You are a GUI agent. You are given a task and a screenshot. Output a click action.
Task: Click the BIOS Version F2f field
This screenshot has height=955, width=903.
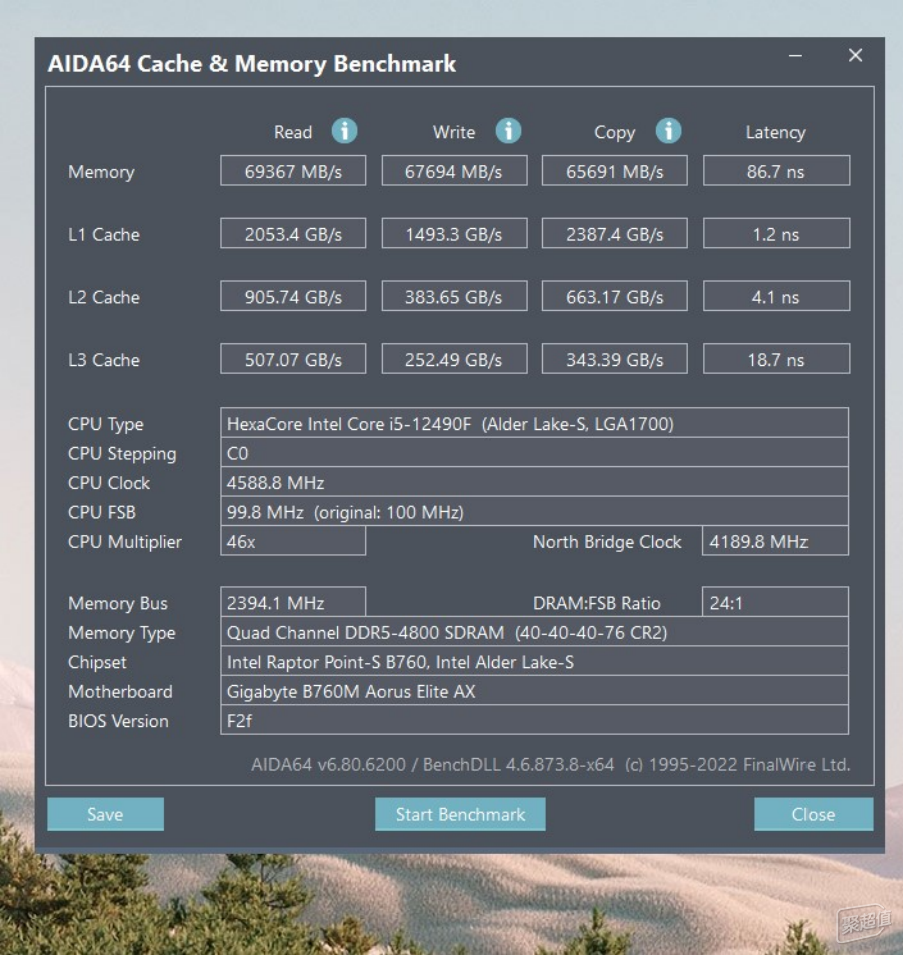pyautogui.click(x=534, y=720)
